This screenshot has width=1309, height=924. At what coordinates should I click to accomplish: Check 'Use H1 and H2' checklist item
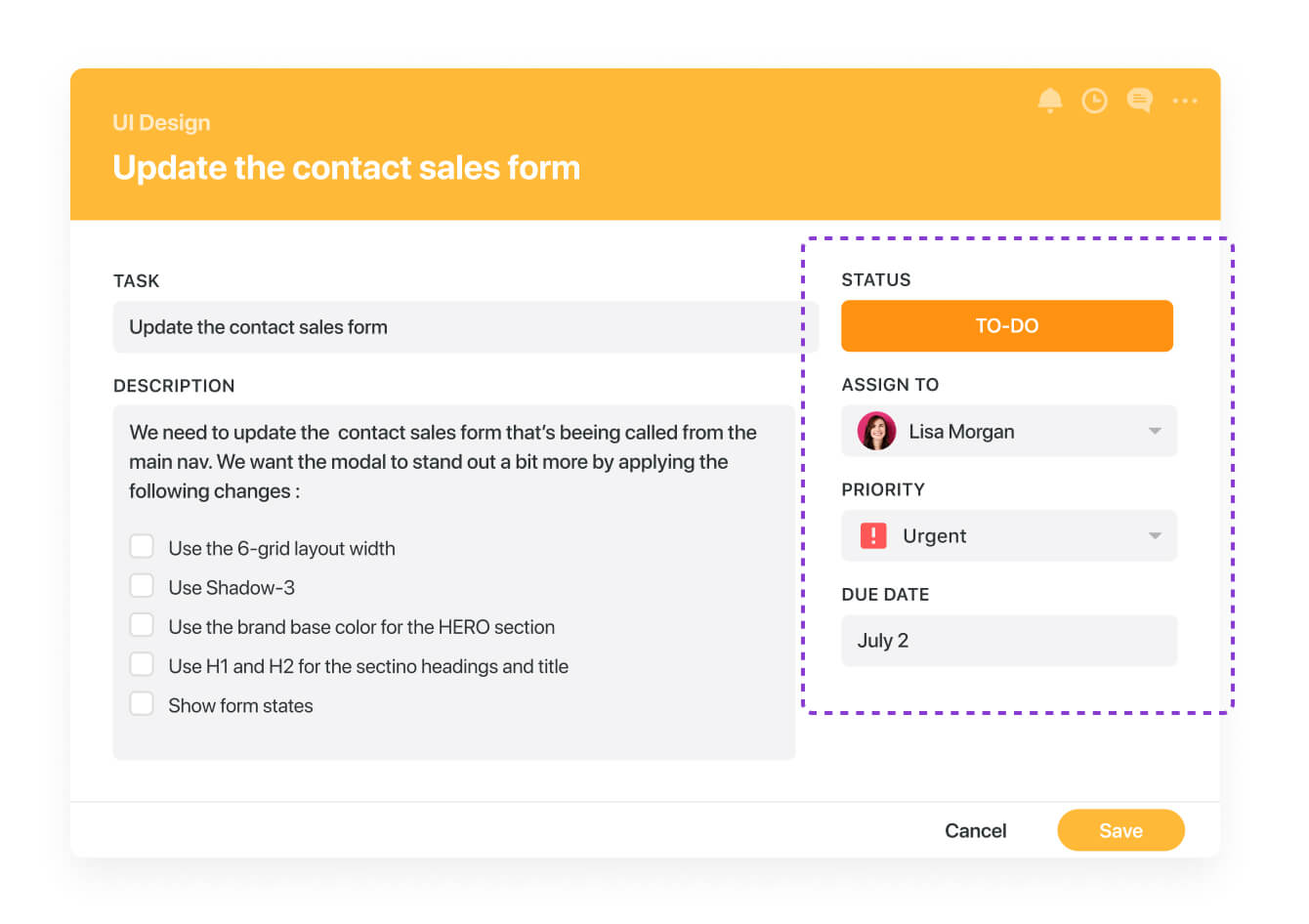pos(142,665)
